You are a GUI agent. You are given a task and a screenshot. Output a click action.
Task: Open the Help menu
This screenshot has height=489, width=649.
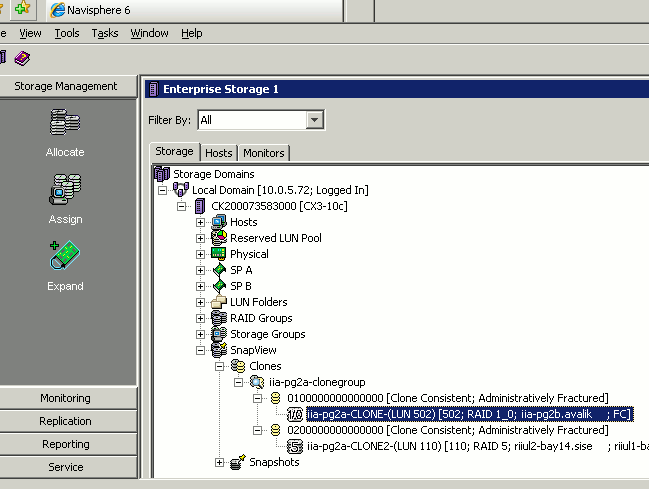(192, 33)
